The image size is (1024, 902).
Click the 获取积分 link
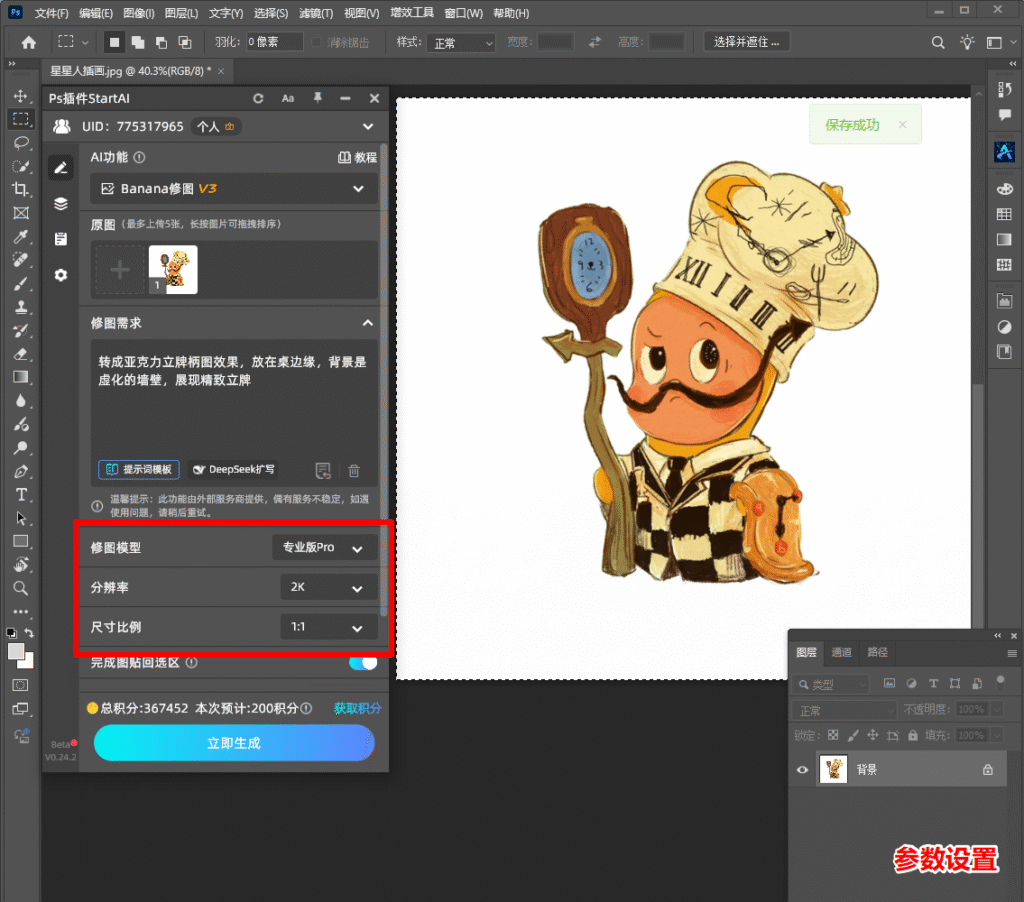coord(357,708)
